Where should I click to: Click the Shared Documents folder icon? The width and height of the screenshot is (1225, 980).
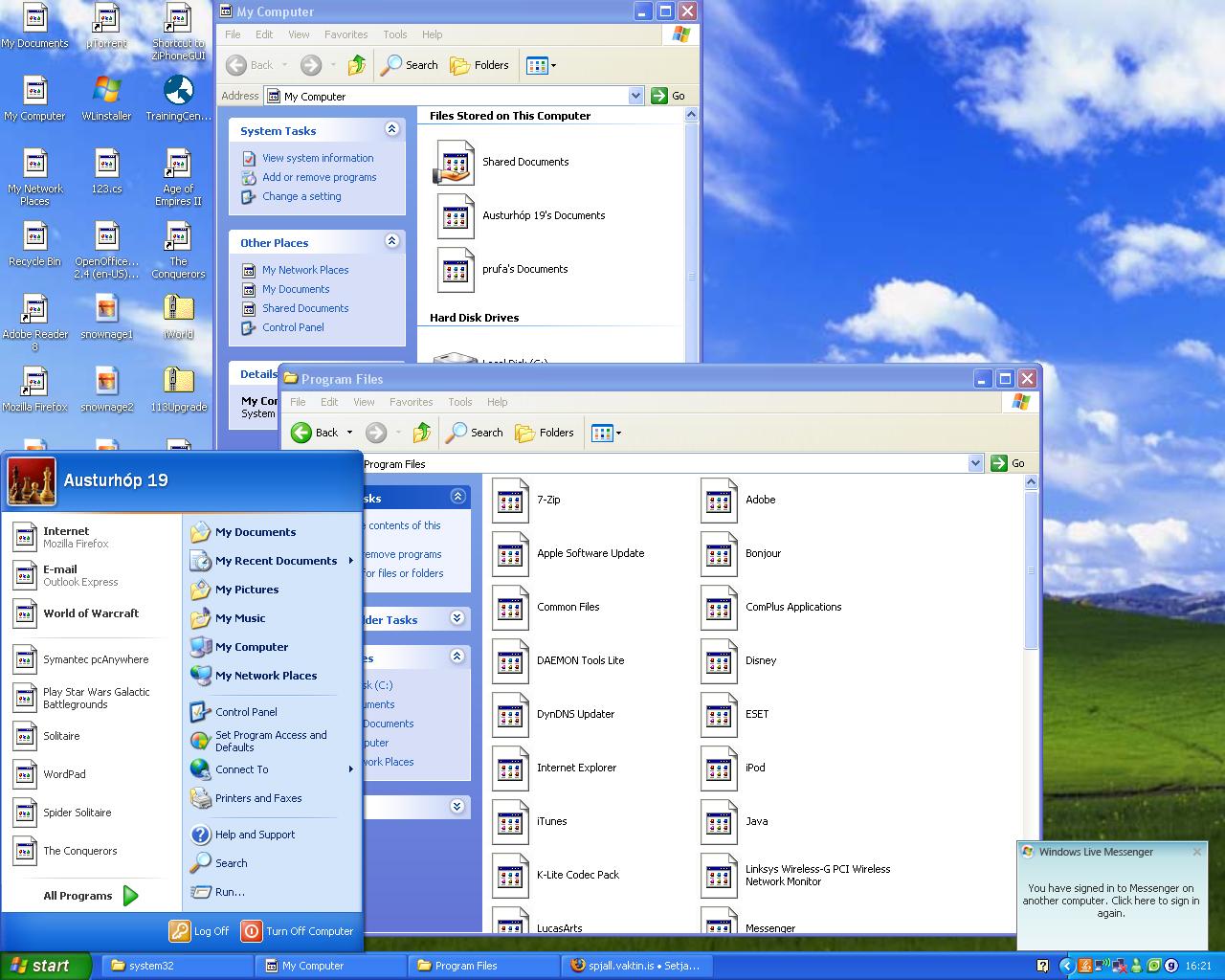pyautogui.click(x=455, y=162)
